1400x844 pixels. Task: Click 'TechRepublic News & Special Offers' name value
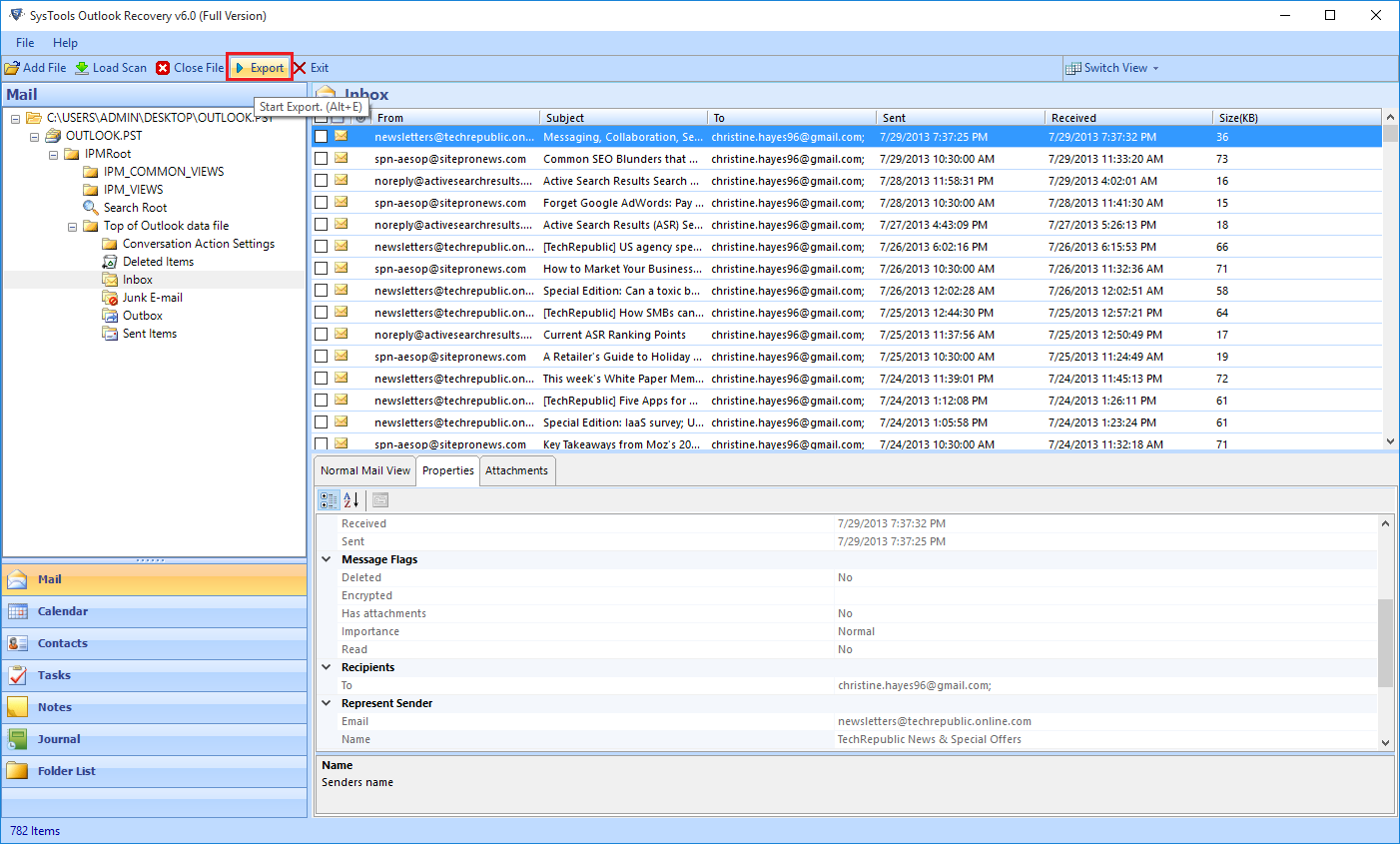(x=929, y=739)
